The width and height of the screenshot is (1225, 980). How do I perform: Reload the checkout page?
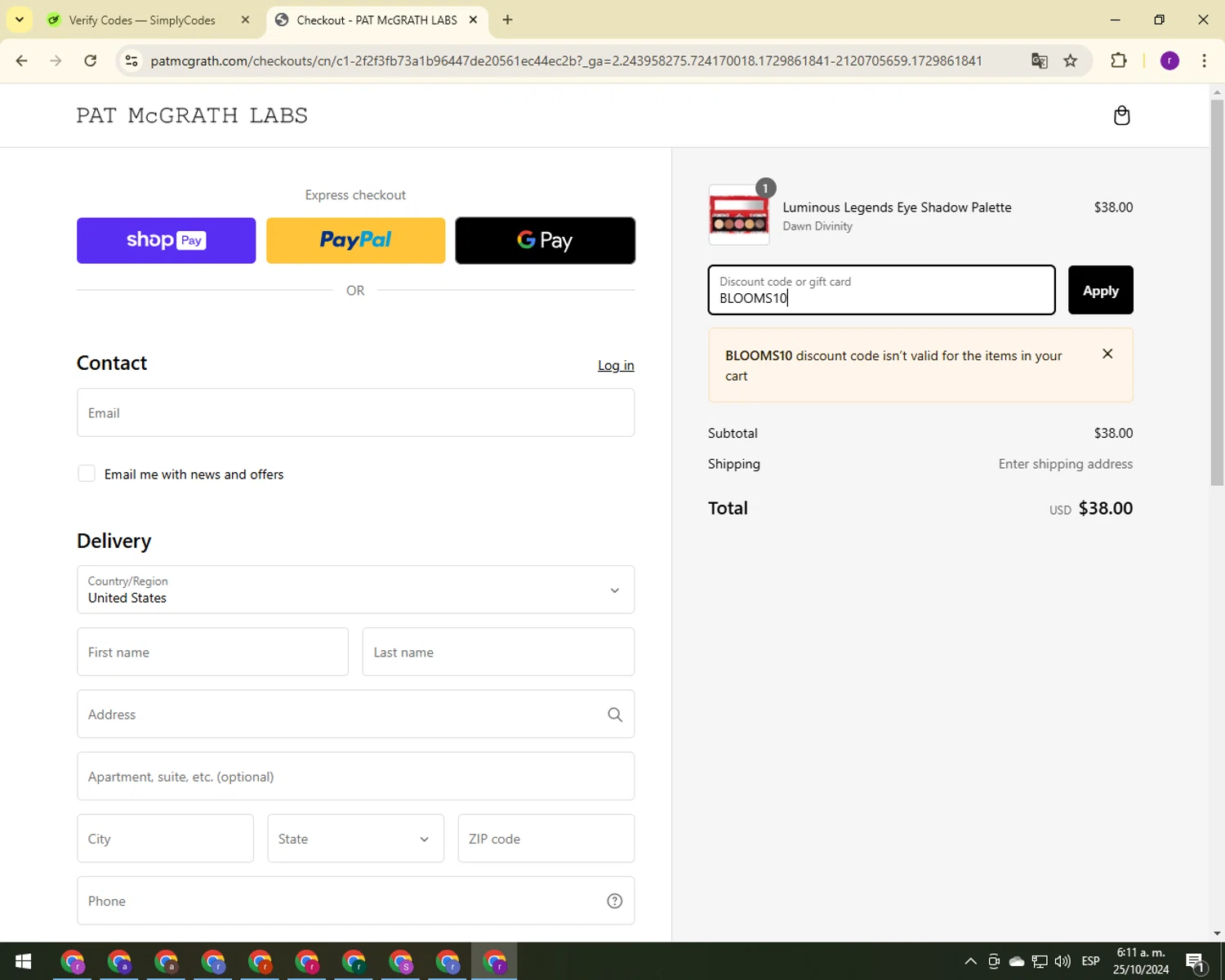click(x=91, y=60)
